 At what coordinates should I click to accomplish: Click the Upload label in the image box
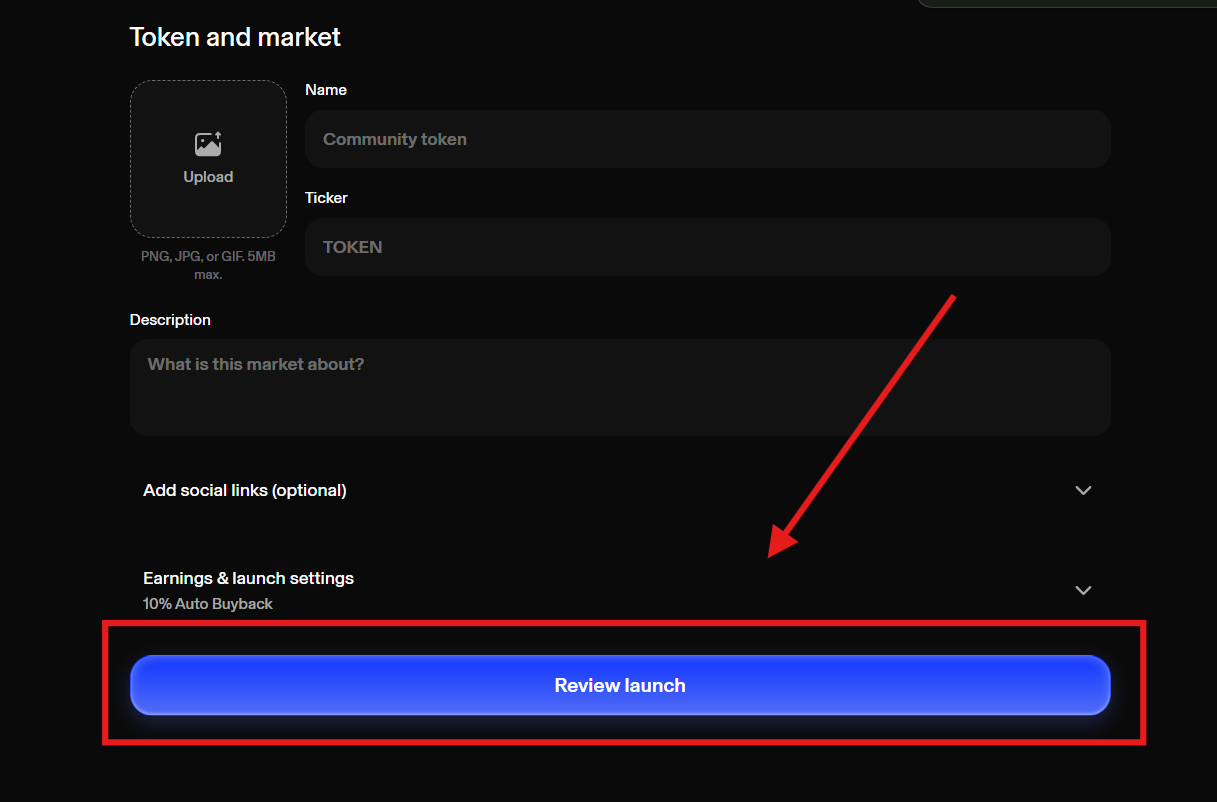click(208, 177)
